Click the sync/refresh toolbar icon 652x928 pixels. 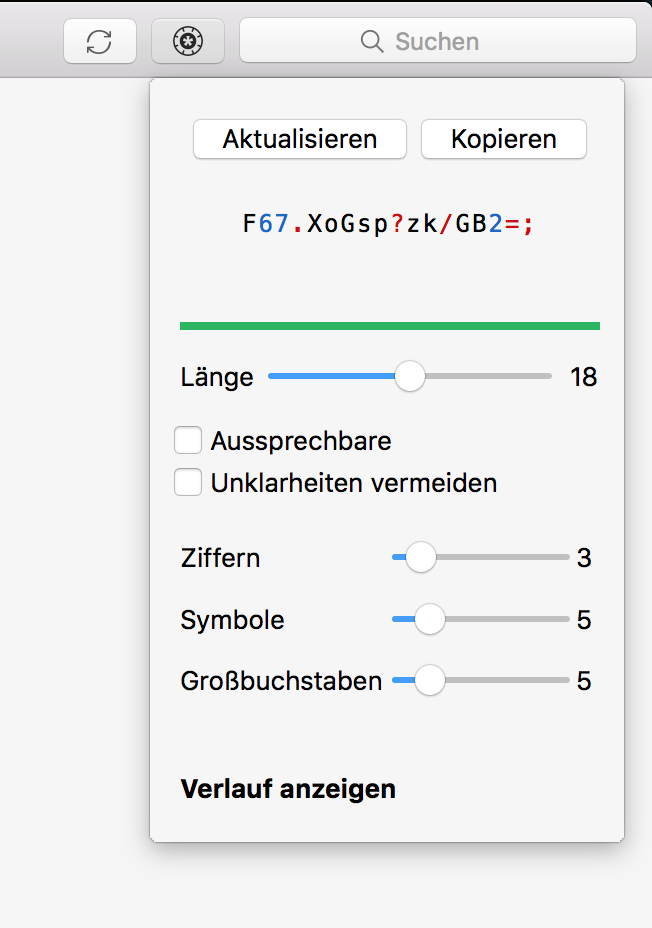99,42
